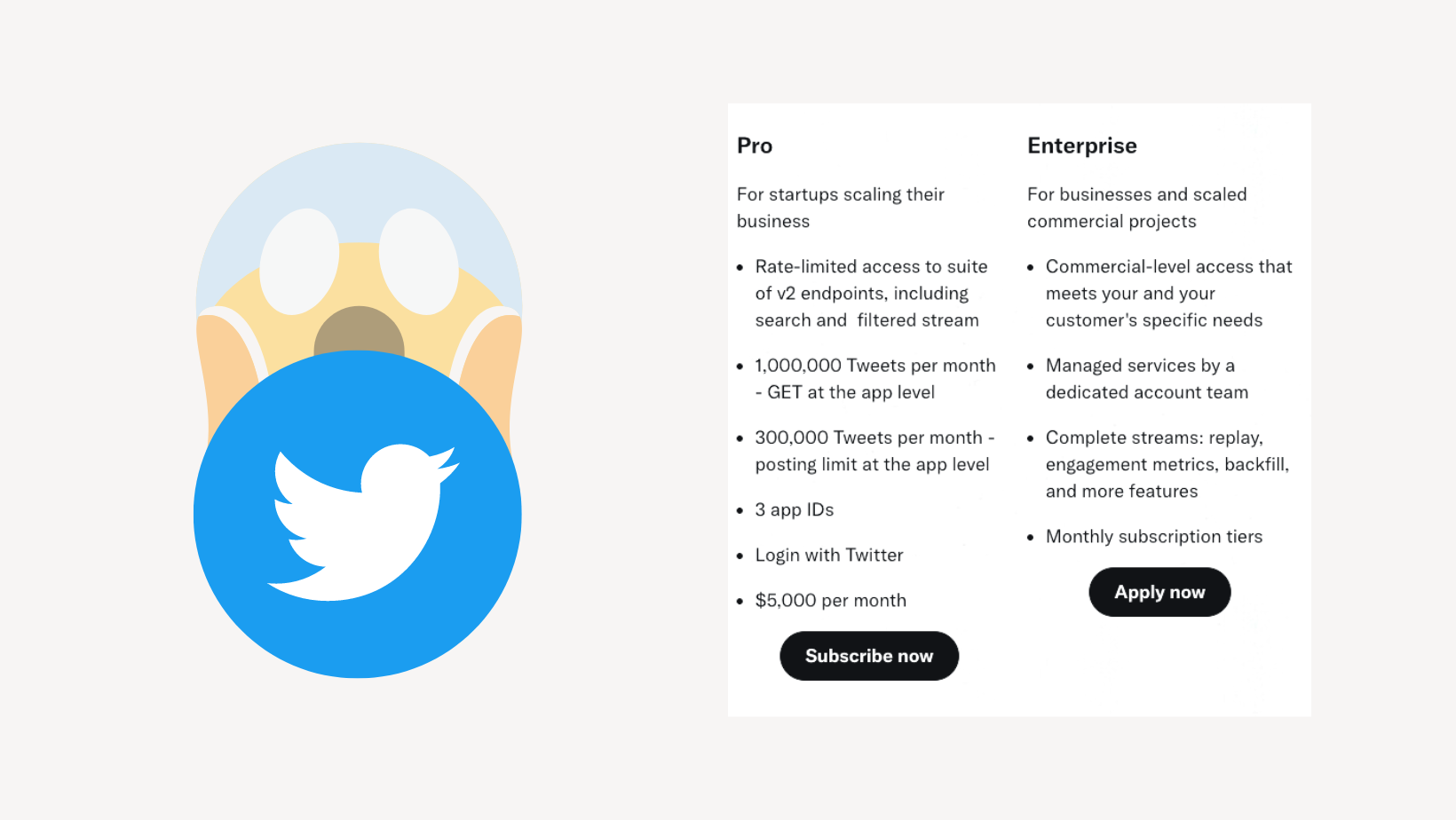Viewport: 1456px width, 820px height.
Task: Click the '300,000 Tweets per month' posting limit
Action: 874,451
